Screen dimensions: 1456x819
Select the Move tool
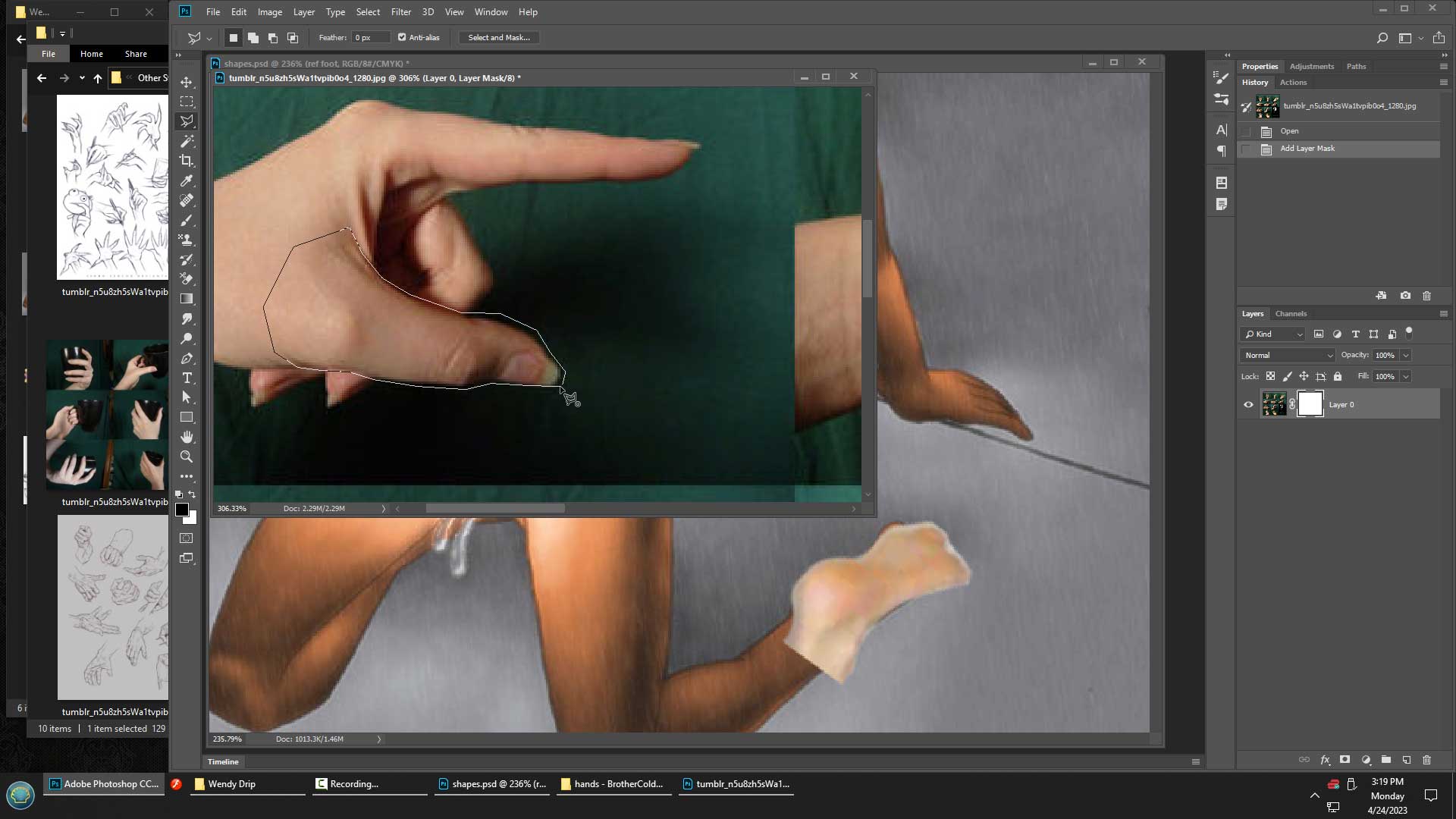tap(187, 82)
